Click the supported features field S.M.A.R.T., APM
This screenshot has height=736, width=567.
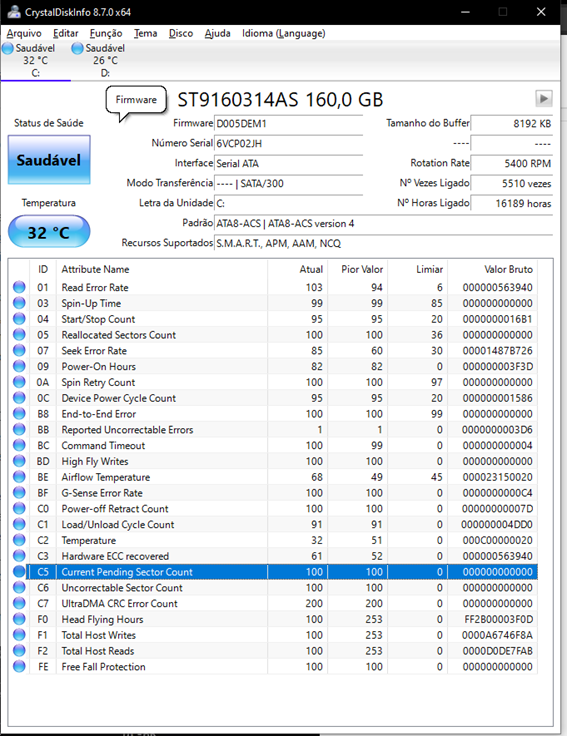click(x=383, y=243)
